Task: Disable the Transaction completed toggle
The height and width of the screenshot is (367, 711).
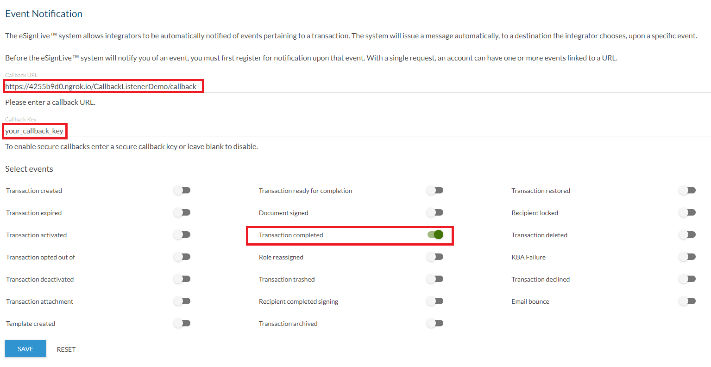Action: point(435,235)
